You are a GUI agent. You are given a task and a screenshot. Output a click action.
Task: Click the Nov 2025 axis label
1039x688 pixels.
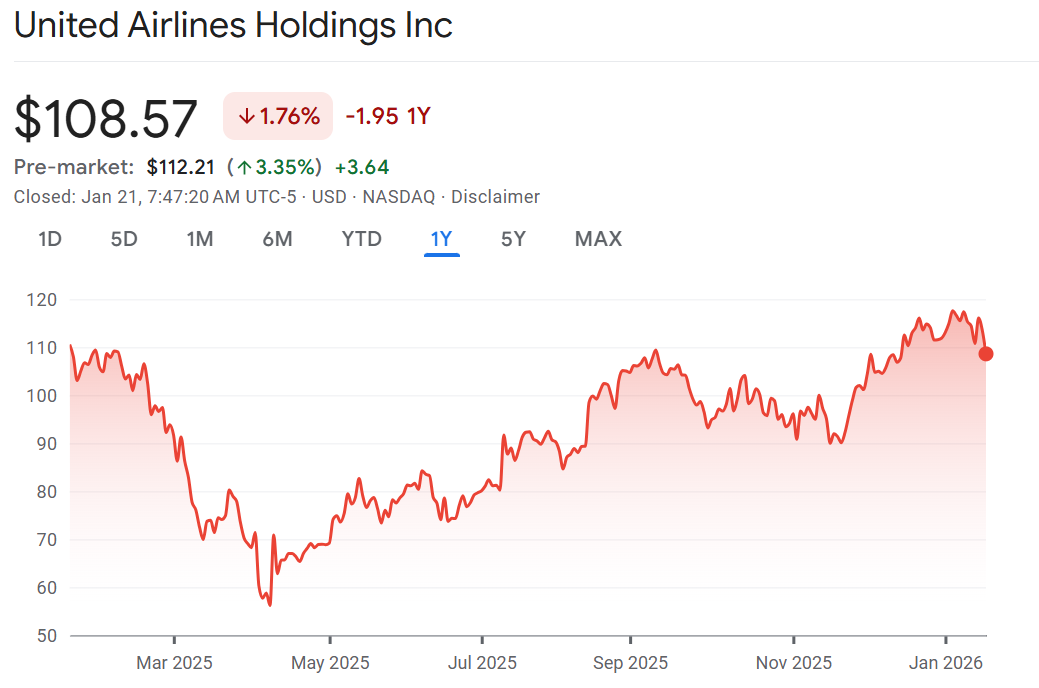point(793,662)
